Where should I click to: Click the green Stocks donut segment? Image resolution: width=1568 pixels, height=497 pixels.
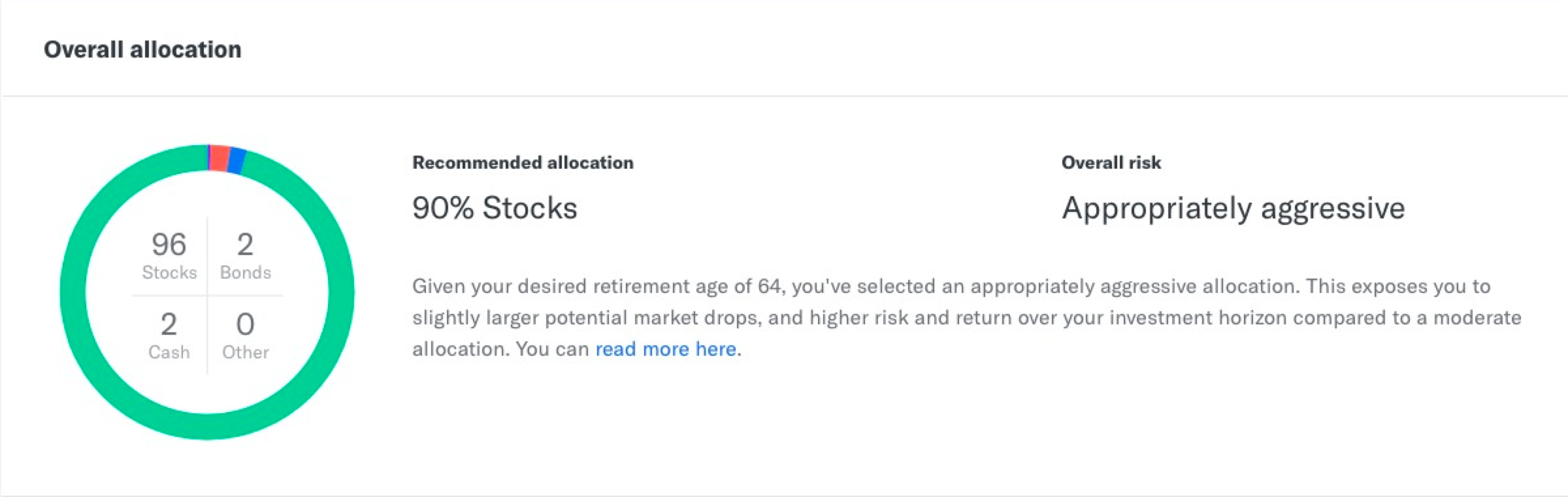click(341, 292)
